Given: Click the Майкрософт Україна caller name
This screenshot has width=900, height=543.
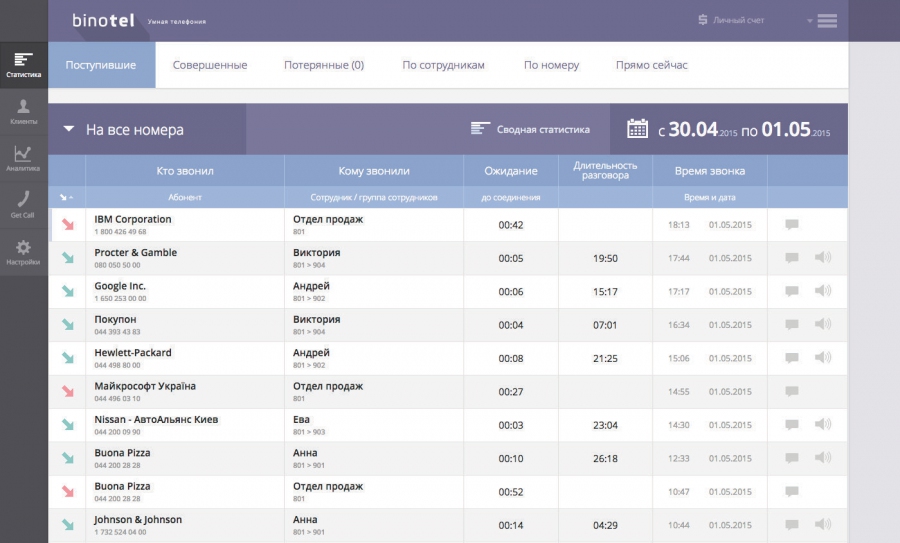Looking at the screenshot, I should (x=145, y=386).
